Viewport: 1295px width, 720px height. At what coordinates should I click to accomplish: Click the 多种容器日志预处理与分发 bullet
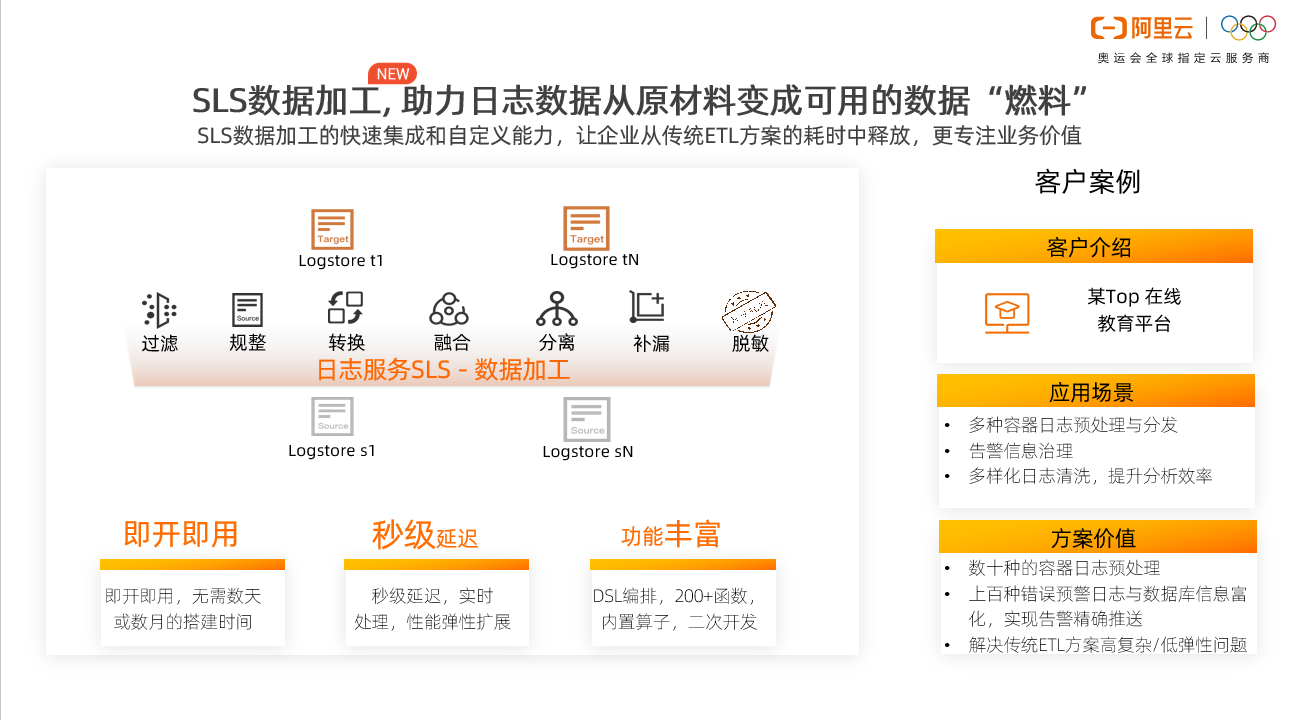(1073, 425)
